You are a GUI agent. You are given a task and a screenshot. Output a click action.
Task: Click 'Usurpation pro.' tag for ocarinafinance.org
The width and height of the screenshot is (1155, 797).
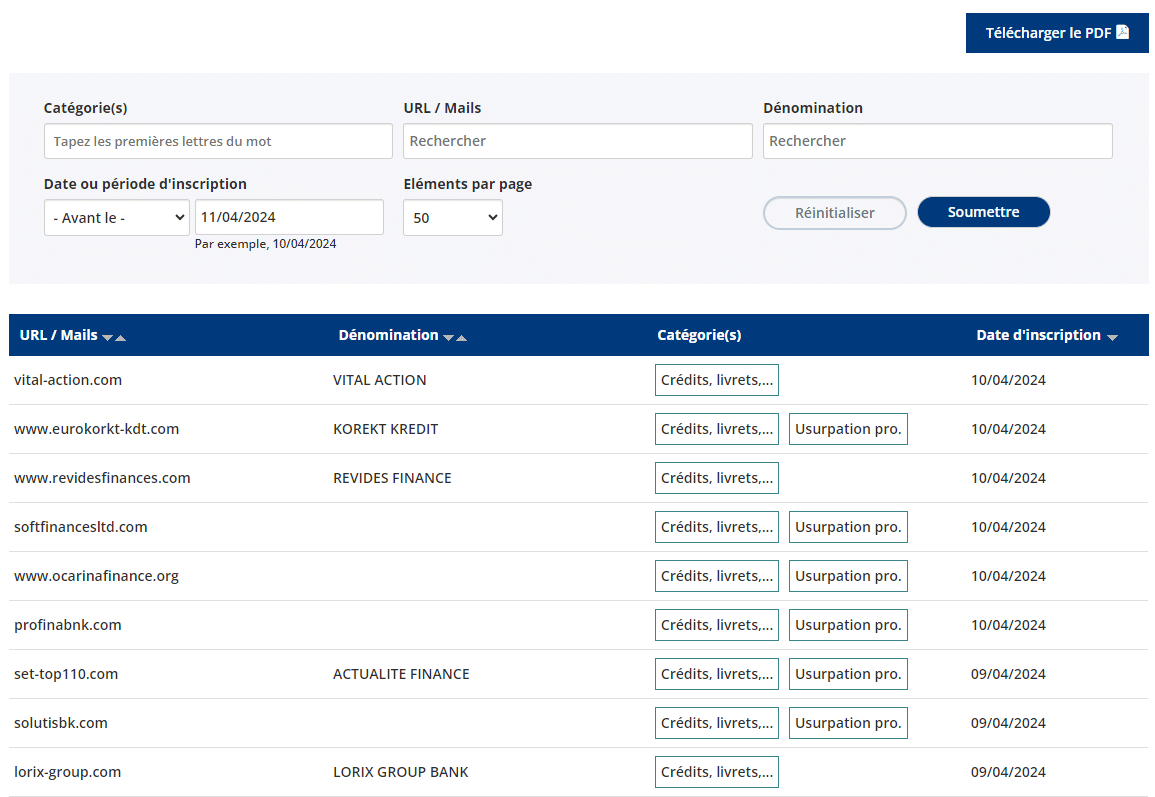click(x=848, y=576)
